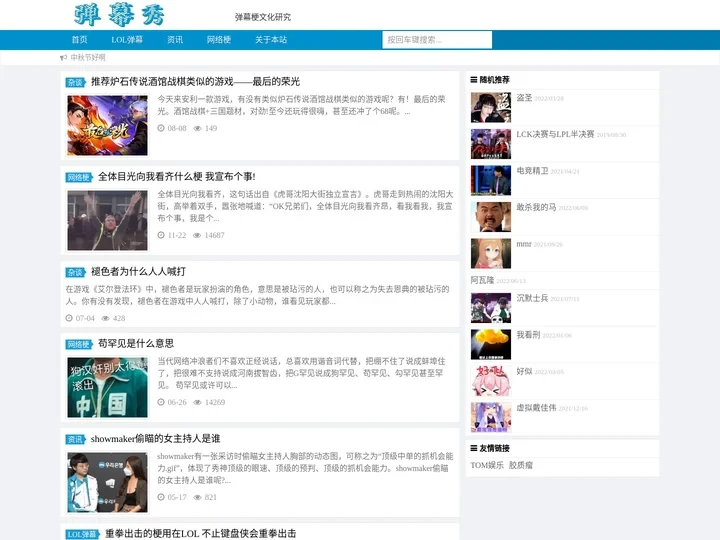Click the eye views icon beside 821
The height and width of the screenshot is (540, 720).
[197, 497]
